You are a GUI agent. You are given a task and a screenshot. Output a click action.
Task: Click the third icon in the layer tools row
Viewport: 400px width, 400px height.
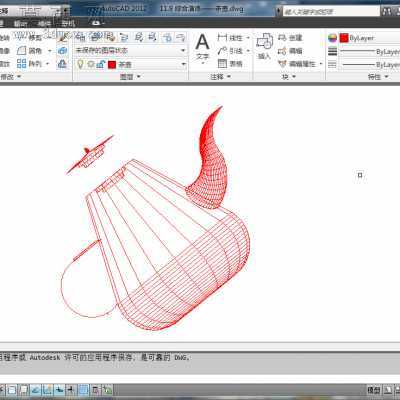tap(110, 37)
